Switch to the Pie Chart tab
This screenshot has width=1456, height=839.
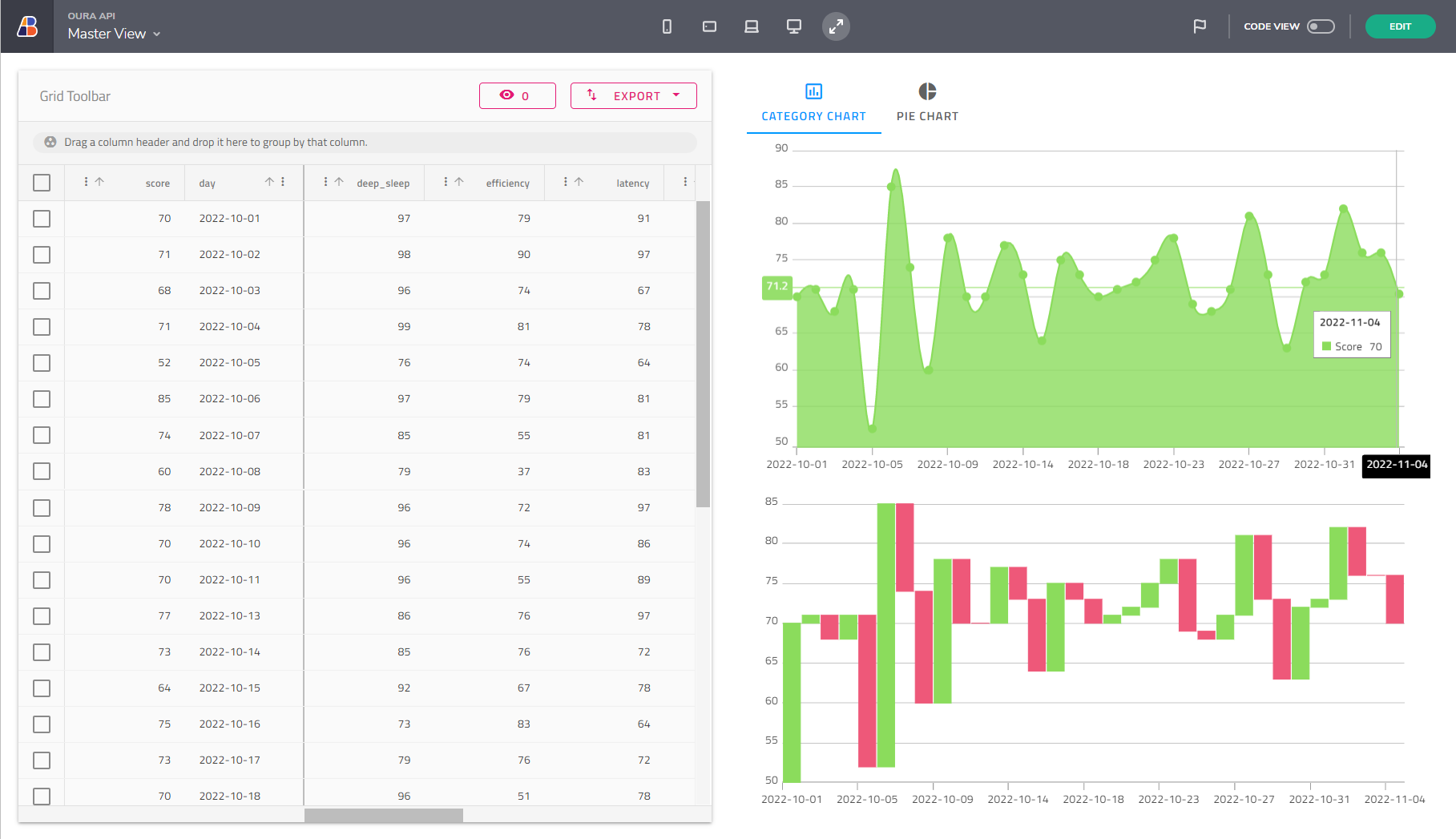click(927, 103)
